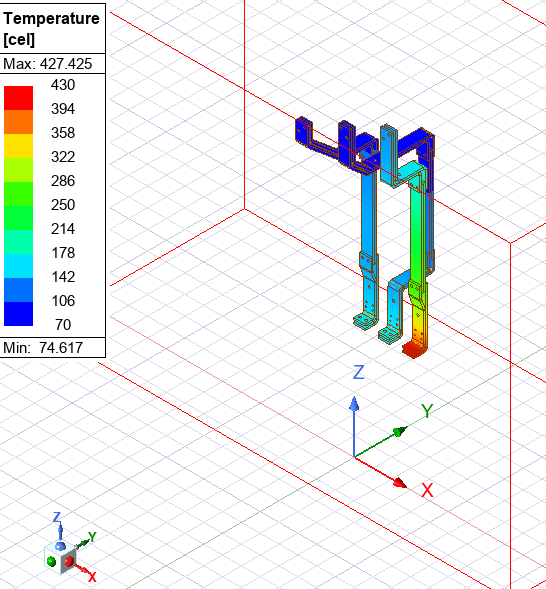Click the 286 scale label
Viewport: 546px width, 589px height.
[x=63, y=181]
